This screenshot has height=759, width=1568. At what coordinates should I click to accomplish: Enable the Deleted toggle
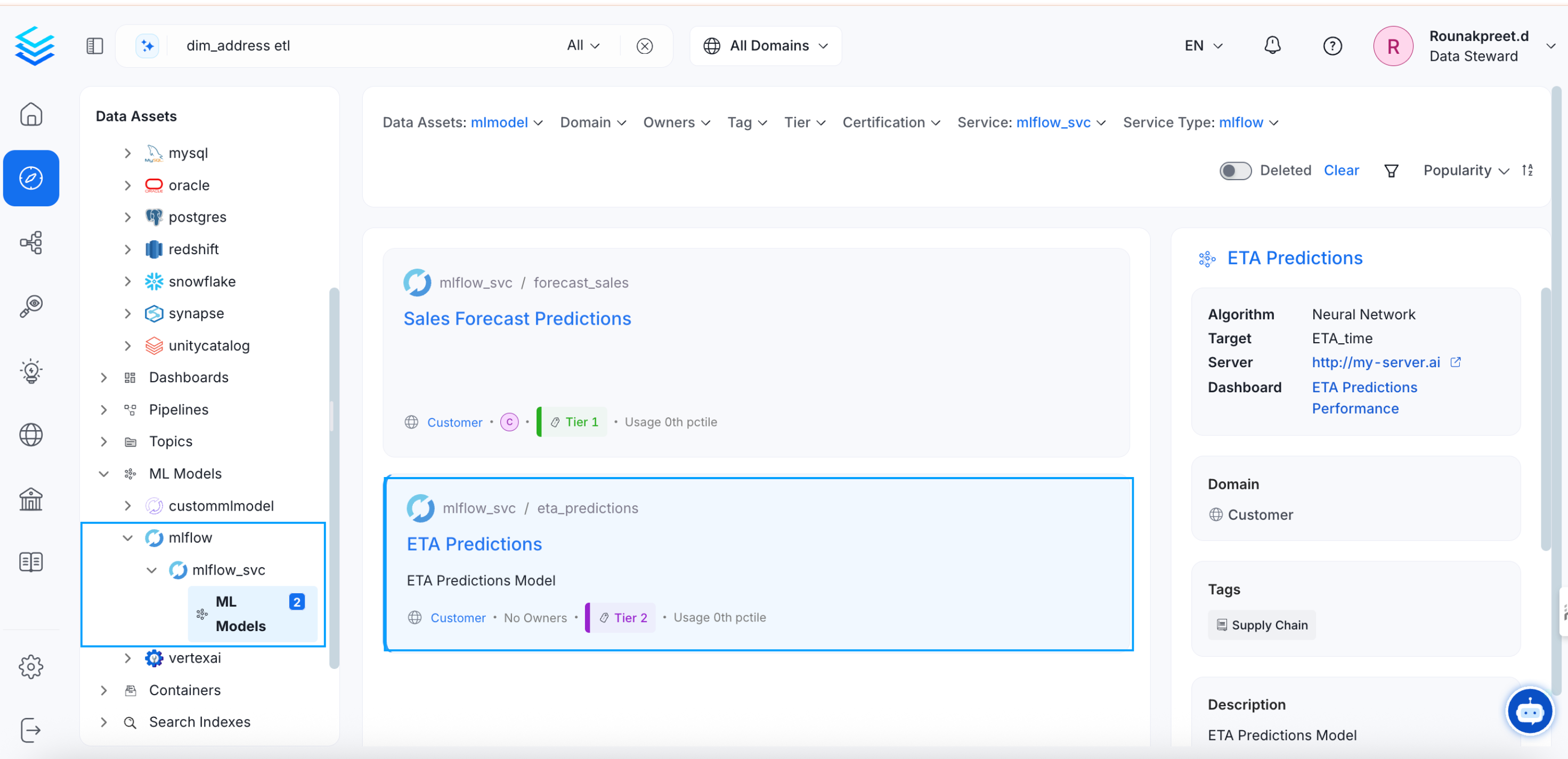(1234, 171)
